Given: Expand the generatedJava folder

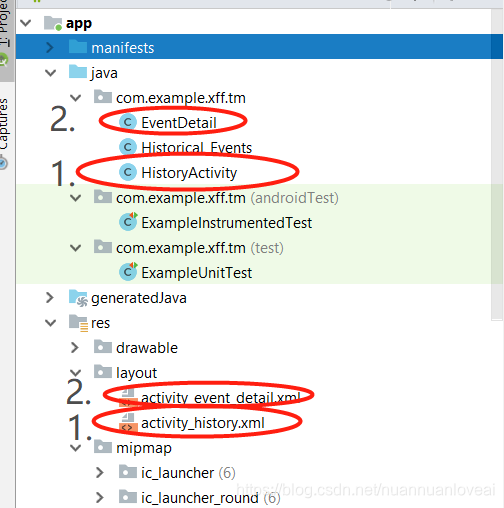Looking at the screenshot, I should 50,298.
